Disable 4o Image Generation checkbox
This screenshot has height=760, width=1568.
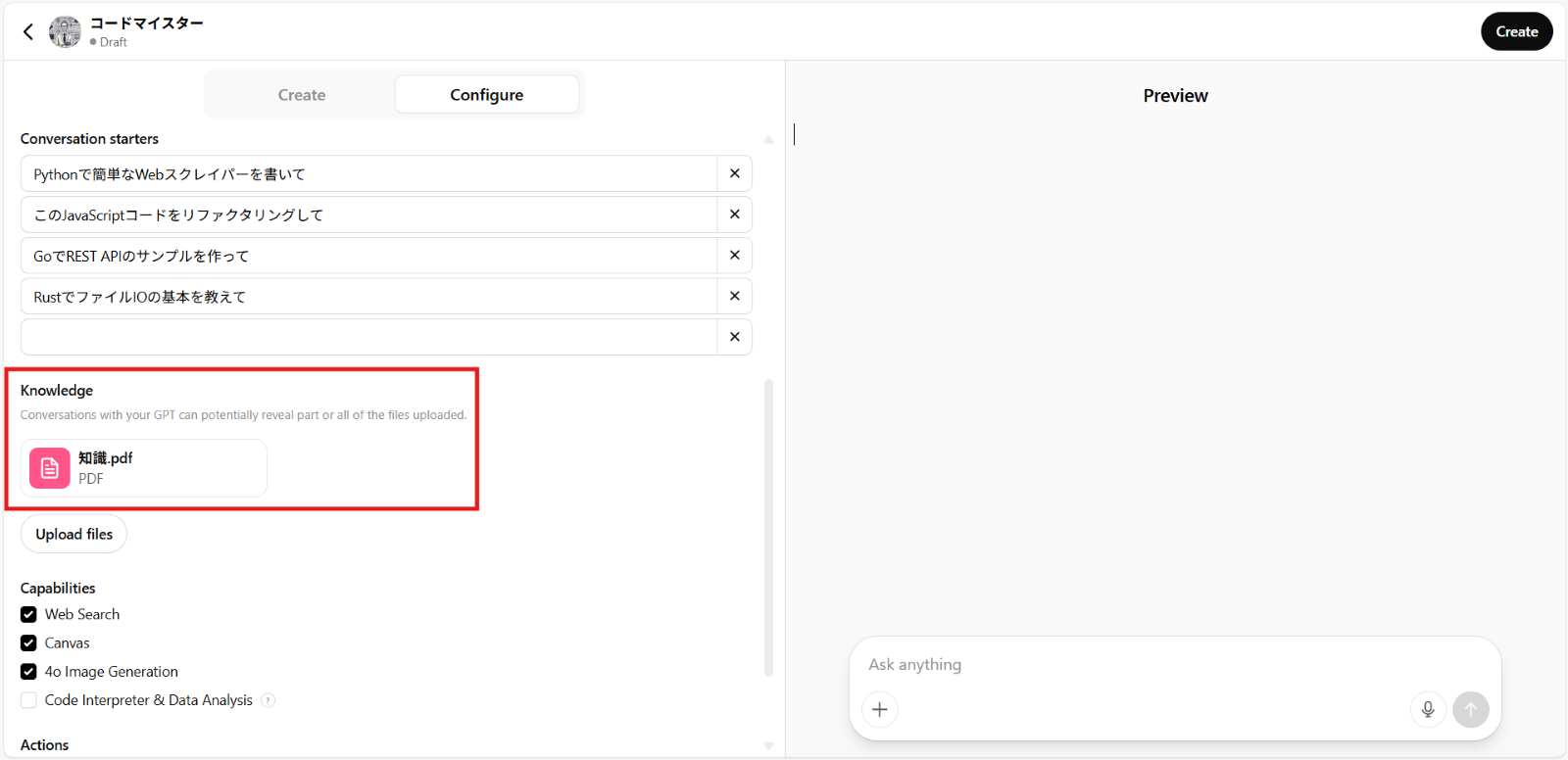[28, 672]
